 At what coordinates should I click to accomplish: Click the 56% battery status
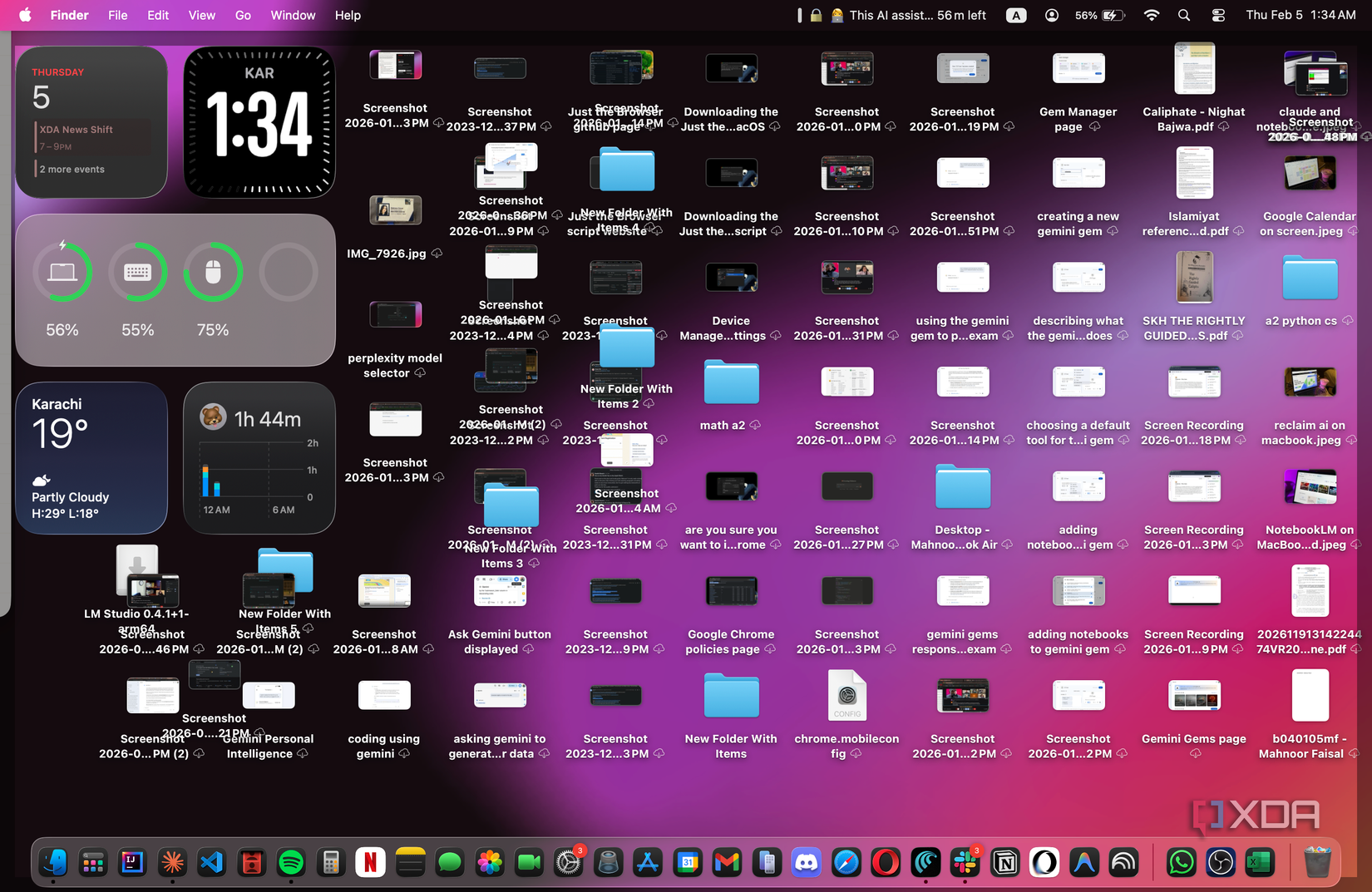tap(1100, 15)
